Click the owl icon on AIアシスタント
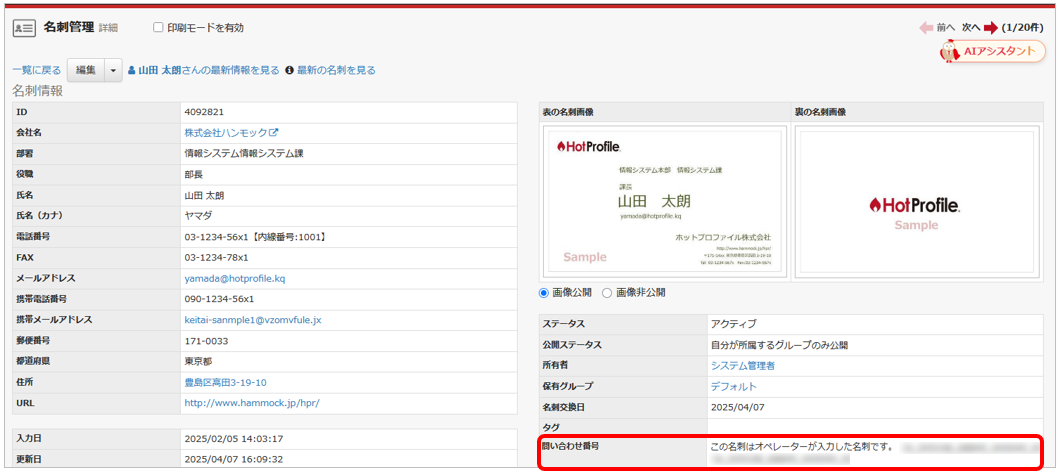Screen dimensions: 1060x475 pos(949,52)
